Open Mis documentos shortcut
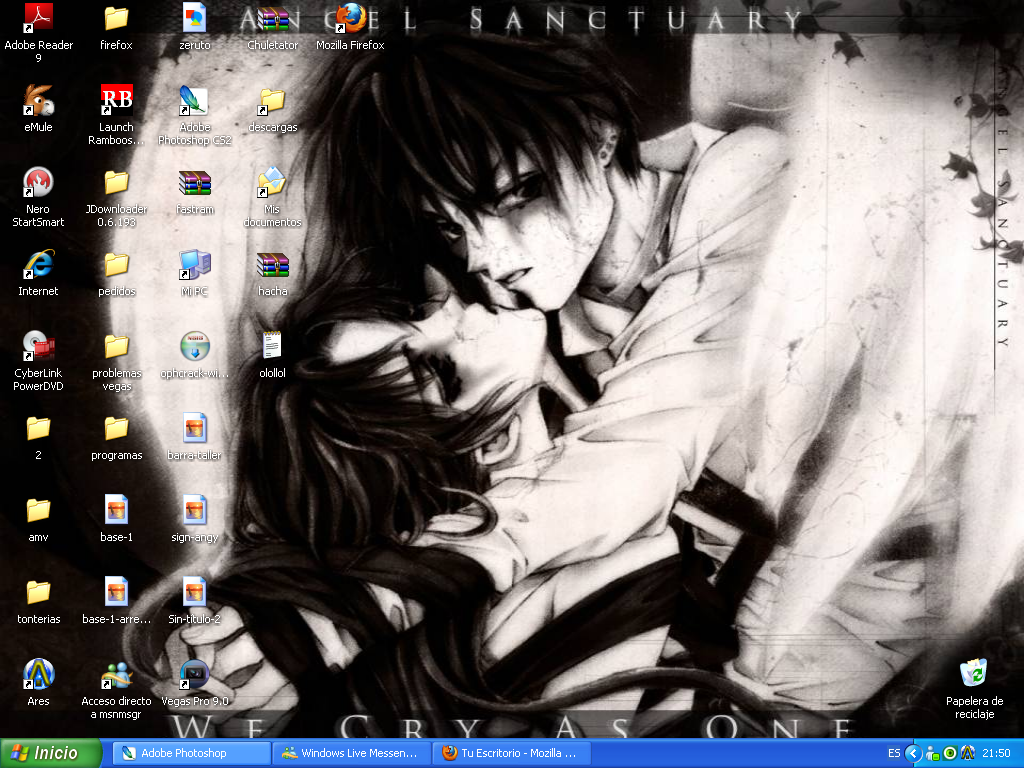Image resolution: width=1024 pixels, height=768 pixels. pos(272,183)
